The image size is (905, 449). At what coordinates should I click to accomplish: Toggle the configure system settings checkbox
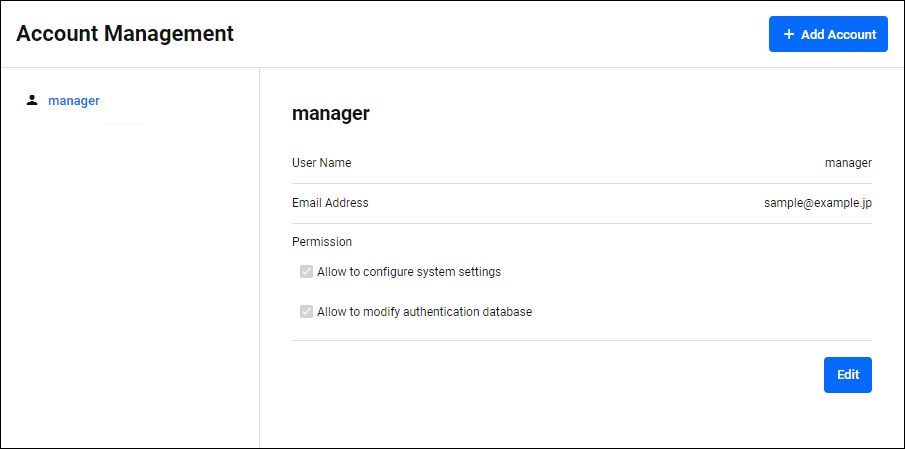pyautogui.click(x=307, y=272)
